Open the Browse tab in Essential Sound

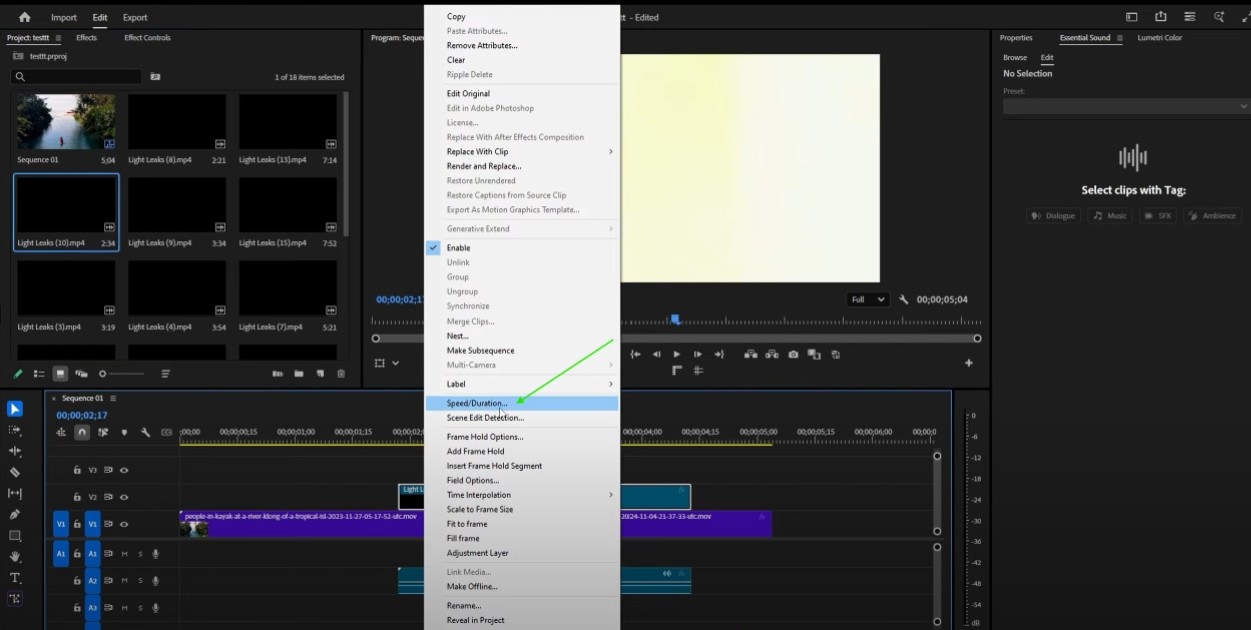coord(1015,58)
